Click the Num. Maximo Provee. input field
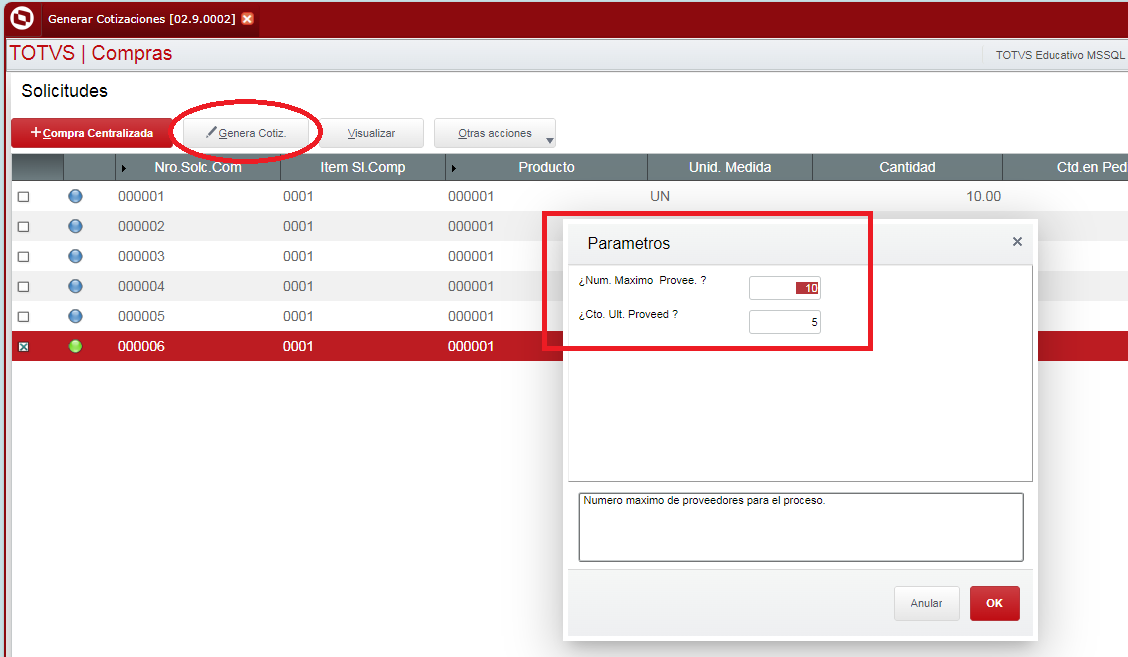Image resolution: width=1128 pixels, height=657 pixels. [785, 288]
